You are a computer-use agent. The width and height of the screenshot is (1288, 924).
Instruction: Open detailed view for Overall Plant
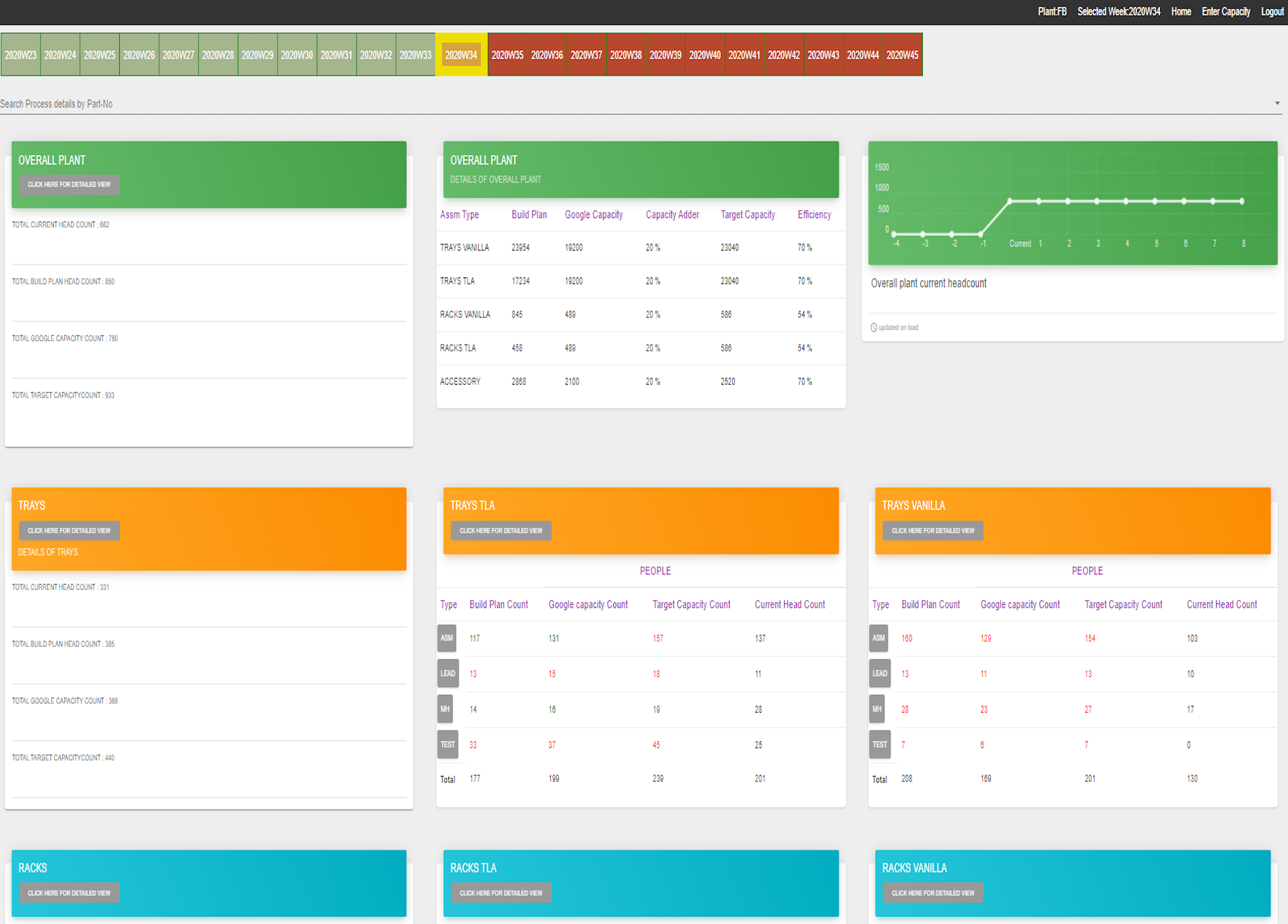[69, 185]
